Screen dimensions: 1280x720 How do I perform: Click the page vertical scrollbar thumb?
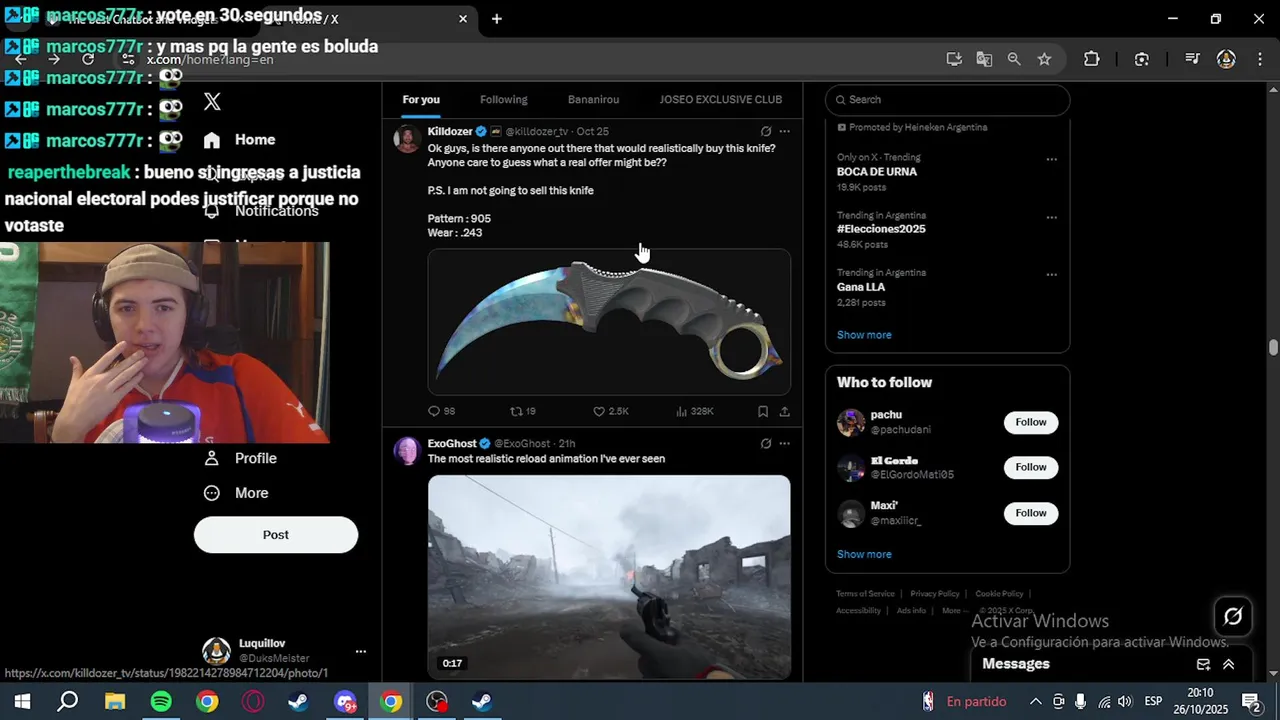(x=1273, y=347)
